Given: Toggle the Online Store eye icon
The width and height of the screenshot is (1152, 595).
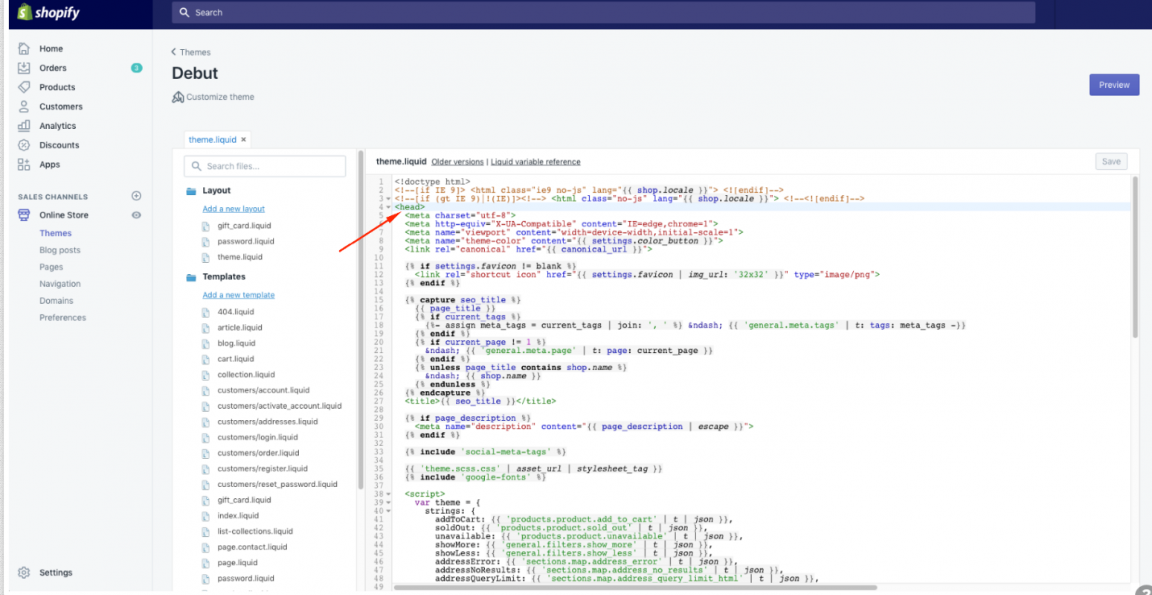Looking at the screenshot, I should tap(136, 215).
